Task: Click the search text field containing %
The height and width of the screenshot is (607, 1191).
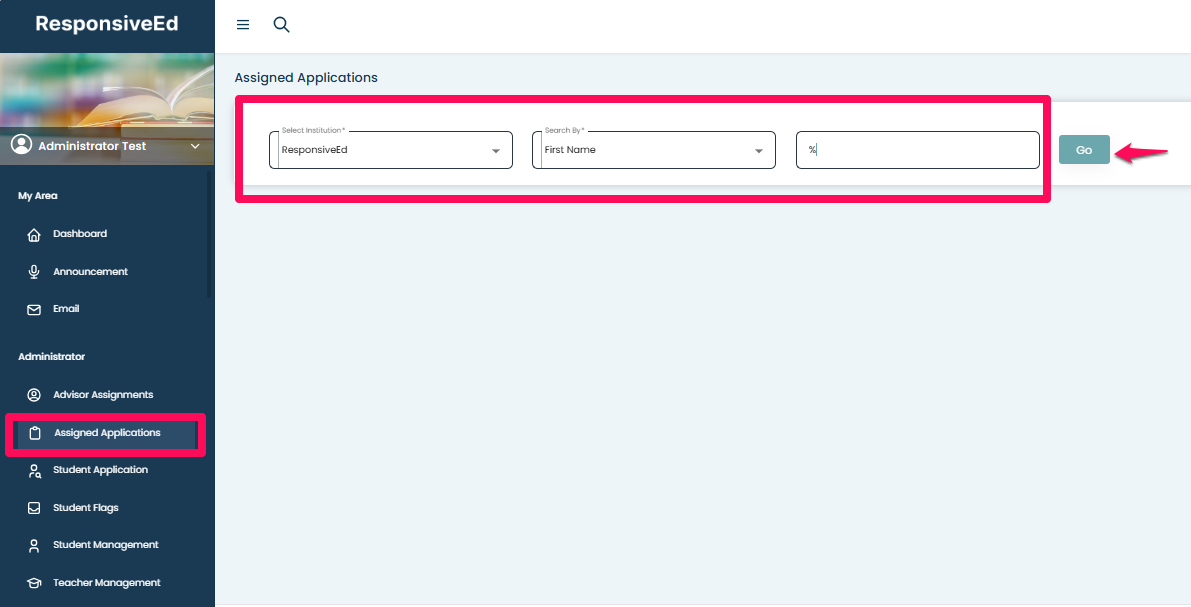Action: [x=917, y=150]
